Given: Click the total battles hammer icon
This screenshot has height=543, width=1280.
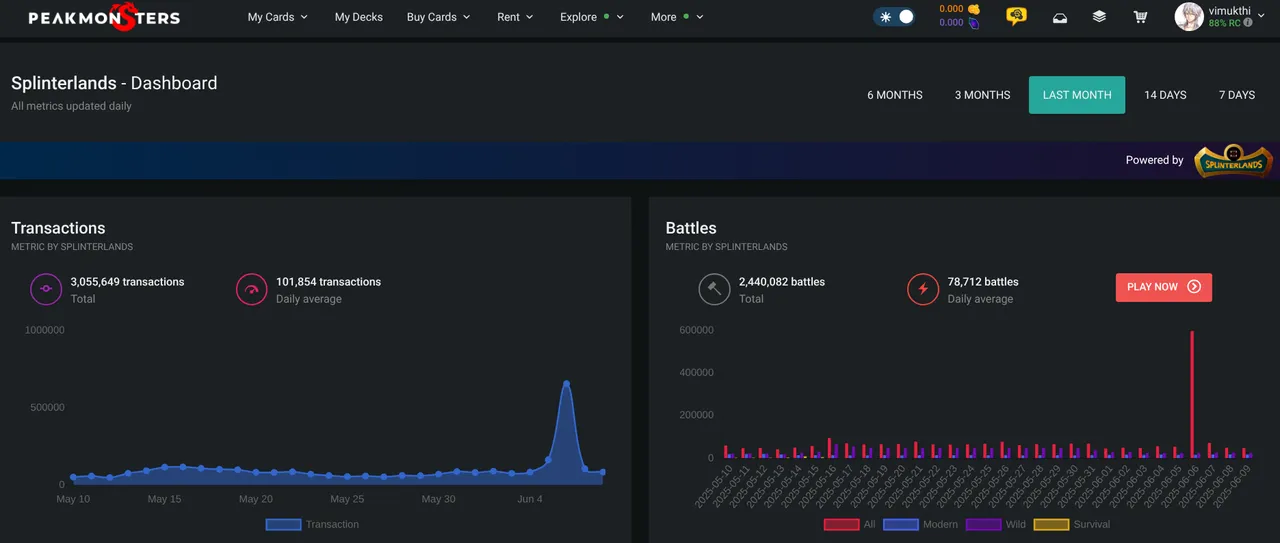Looking at the screenshot, I should tap(714, 290).
